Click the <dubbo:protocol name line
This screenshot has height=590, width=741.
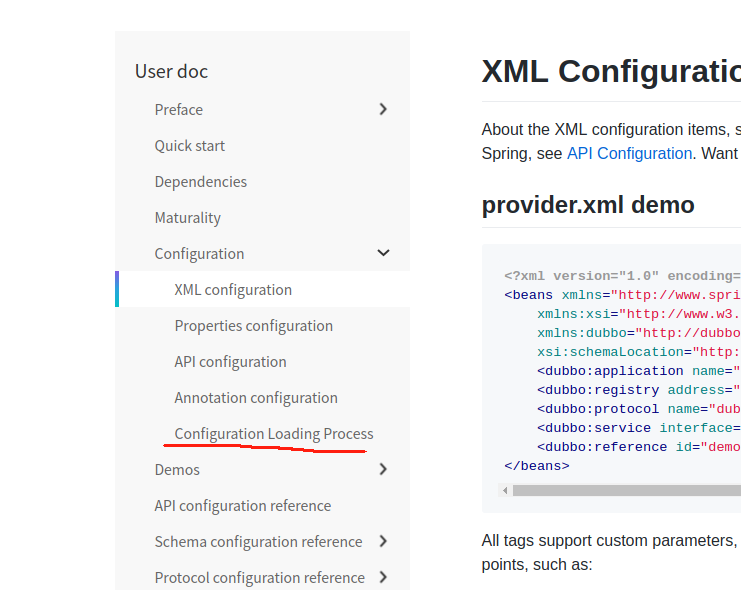tap(638, 409)
